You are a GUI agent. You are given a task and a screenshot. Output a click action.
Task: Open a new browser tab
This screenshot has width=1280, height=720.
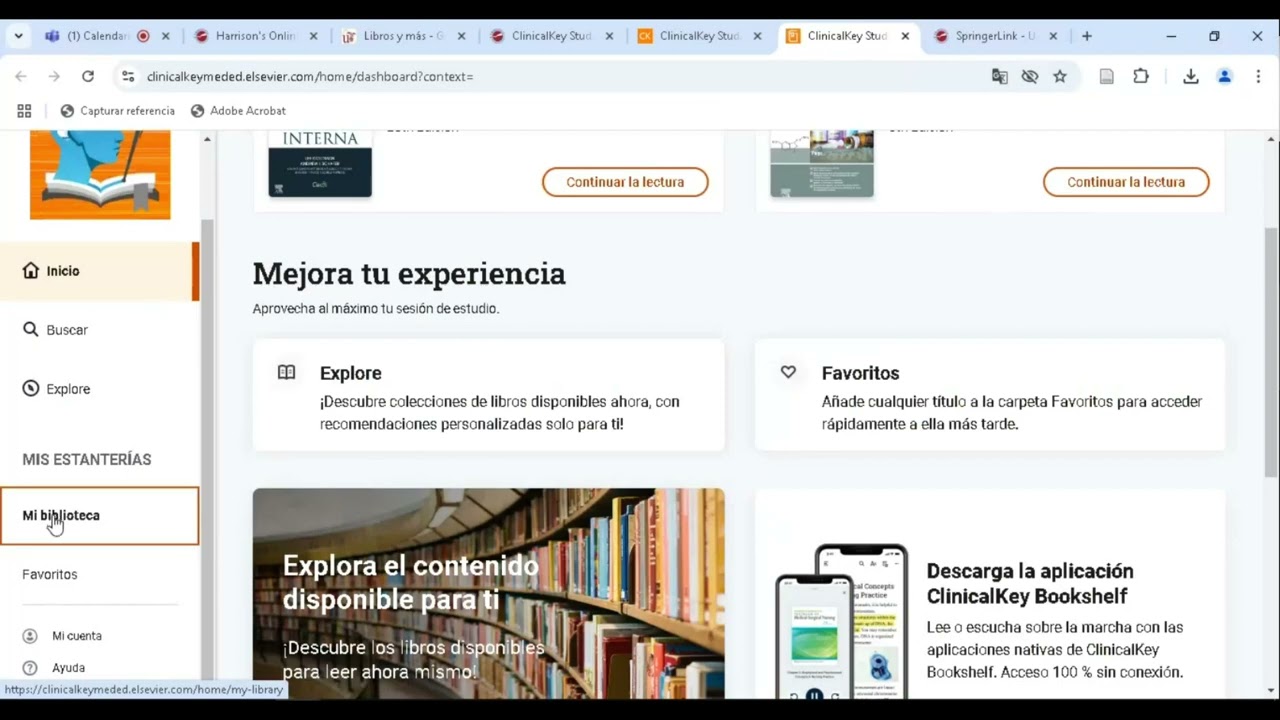click(1087, 36)
